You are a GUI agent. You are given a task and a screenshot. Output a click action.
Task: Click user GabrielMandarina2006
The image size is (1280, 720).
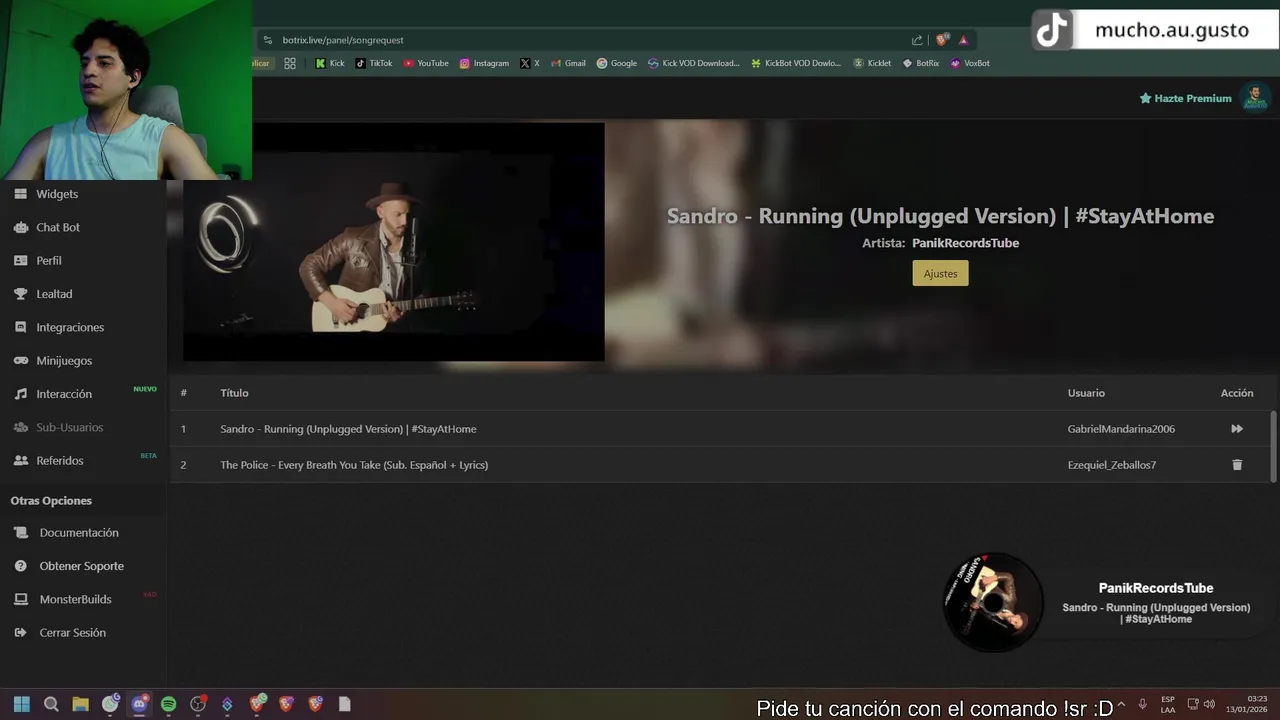pyautogui.click(x=1121, y=429)
